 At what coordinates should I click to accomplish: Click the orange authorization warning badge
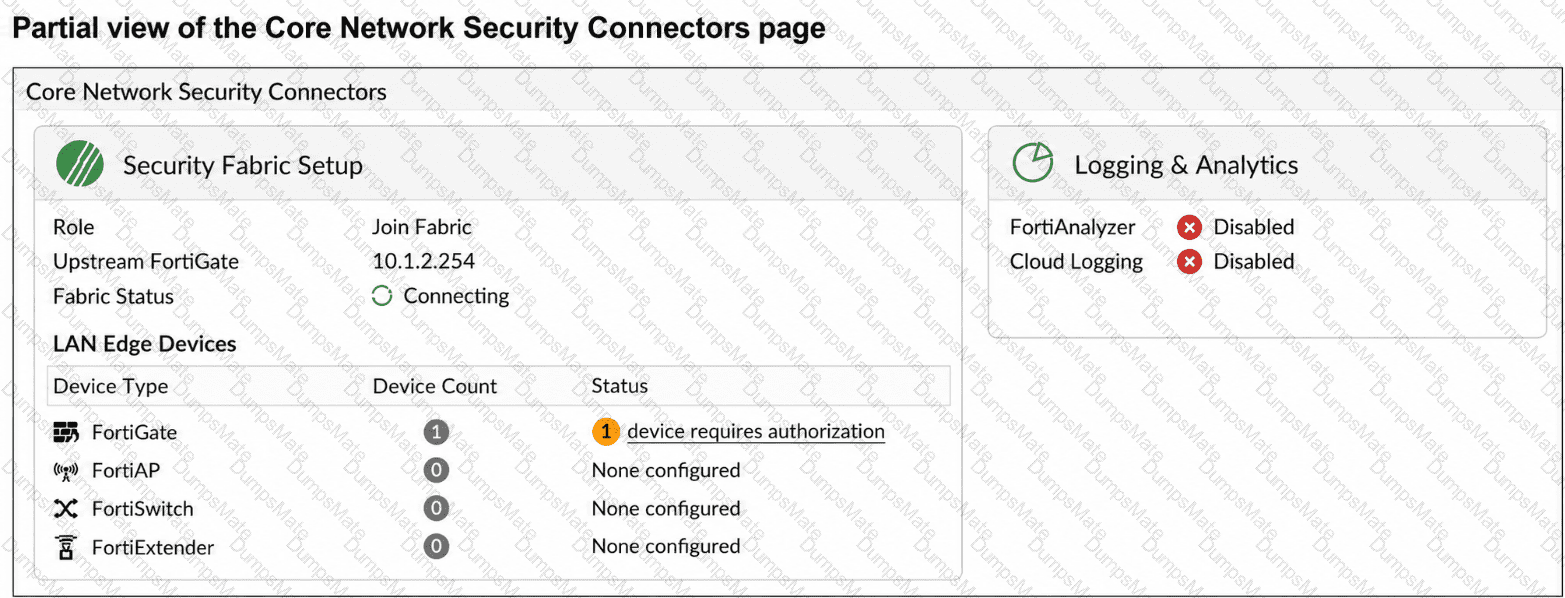click(606, 431)
